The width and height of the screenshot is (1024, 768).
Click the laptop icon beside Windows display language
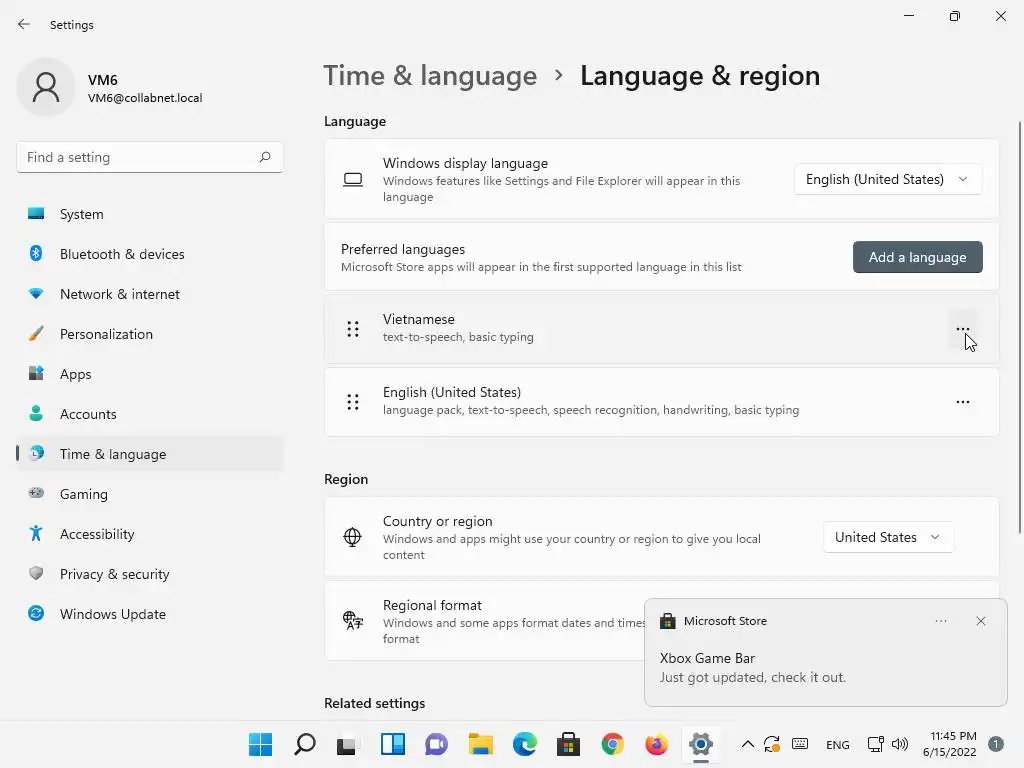[x=353, y=180]
